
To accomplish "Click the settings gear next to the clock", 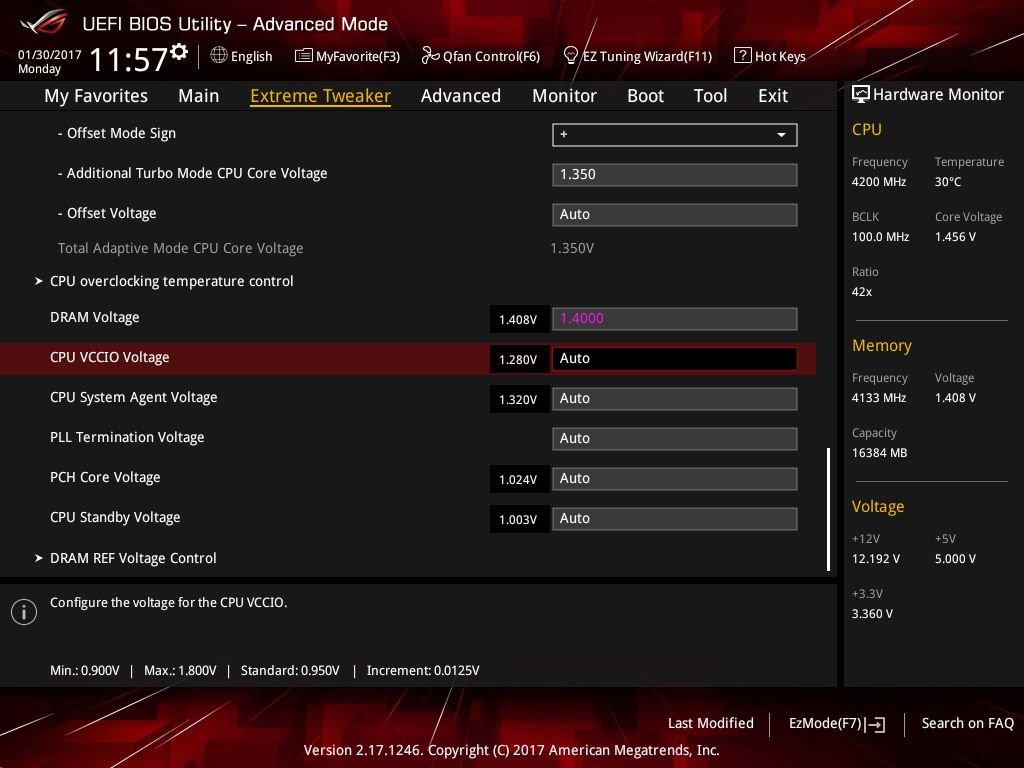I will point(180,52).
